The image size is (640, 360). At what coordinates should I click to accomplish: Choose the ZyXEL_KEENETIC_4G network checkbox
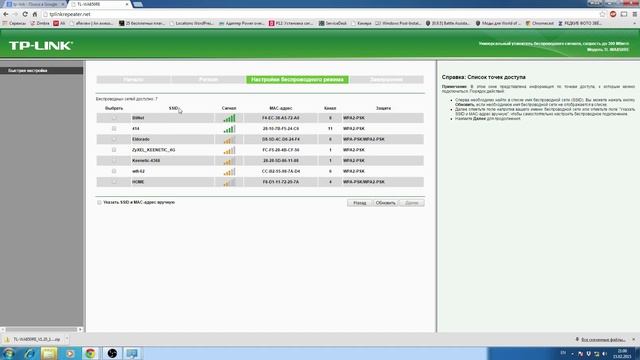point(114,150)
